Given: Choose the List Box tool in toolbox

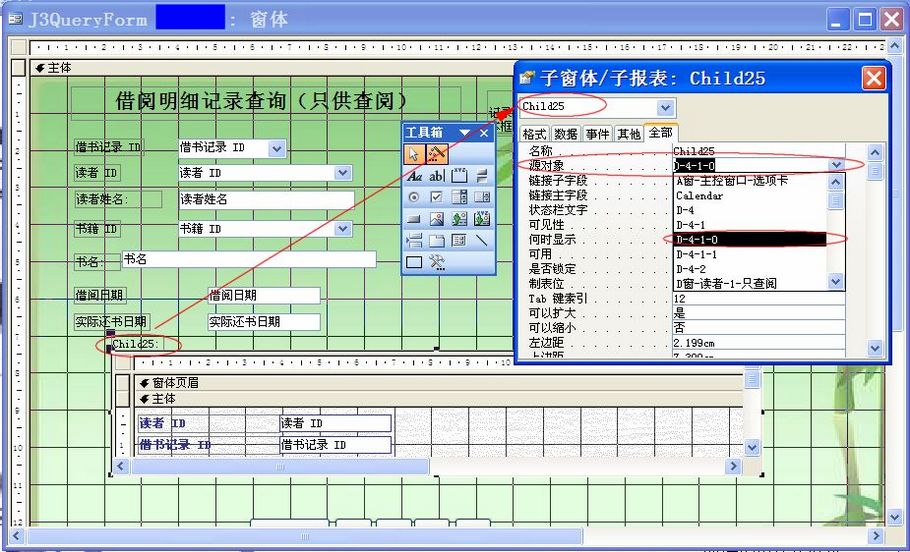Looking at the screenshot, I should point(482,198).
